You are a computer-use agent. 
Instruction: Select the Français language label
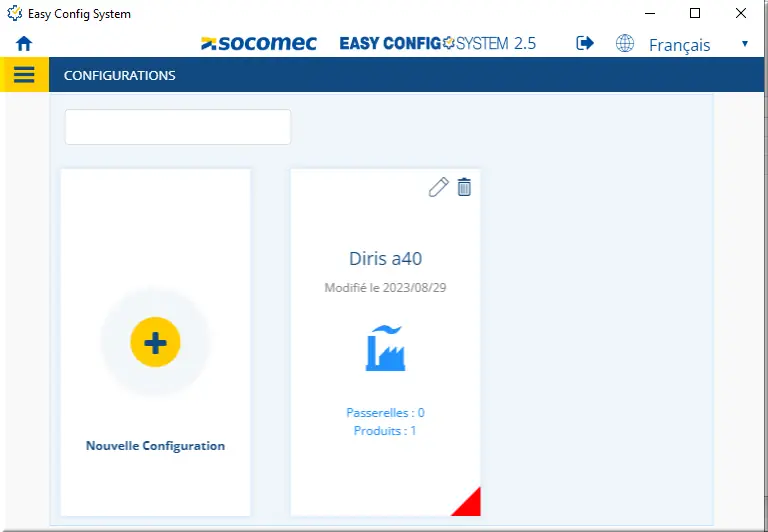point(679,45)
